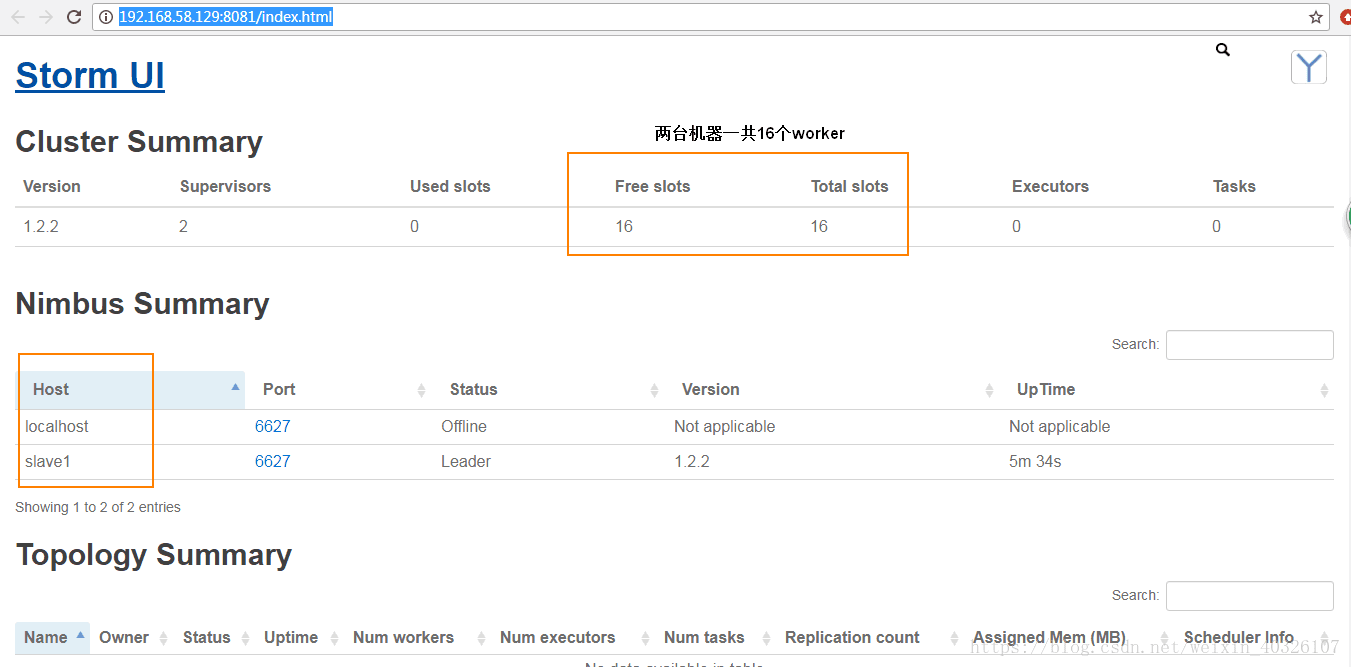The width and height of the screenshot is (1351, 667).
Task: Focus the Nimbus Summary search box
Action: click(1249, 344)
